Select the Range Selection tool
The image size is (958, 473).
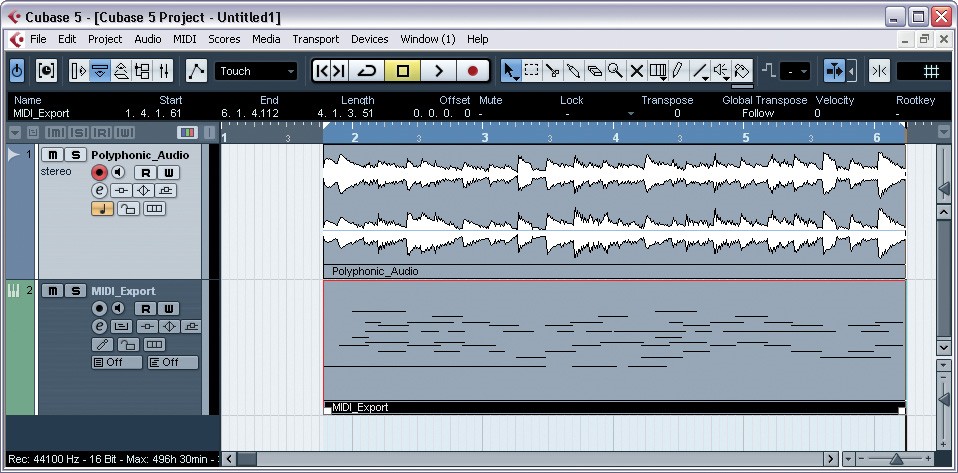pos(532,71)
